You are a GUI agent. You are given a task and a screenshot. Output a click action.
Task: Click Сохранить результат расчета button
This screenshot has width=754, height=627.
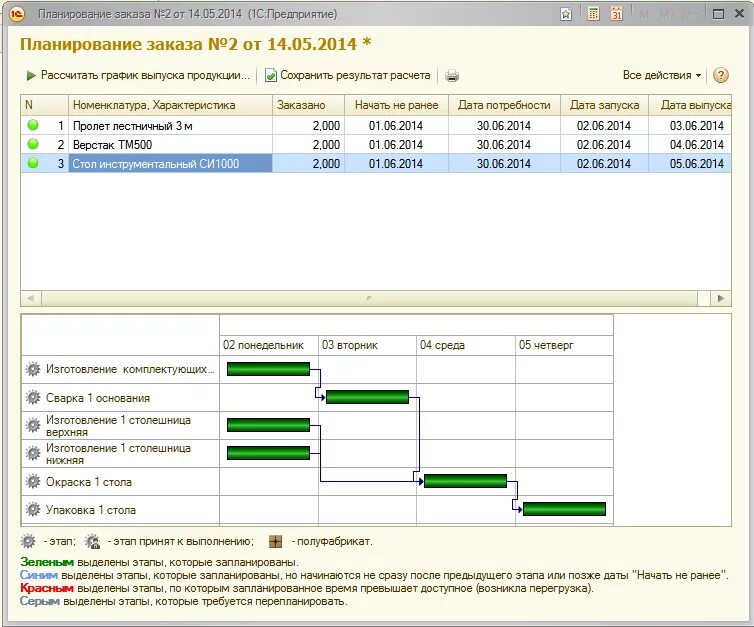348,75
